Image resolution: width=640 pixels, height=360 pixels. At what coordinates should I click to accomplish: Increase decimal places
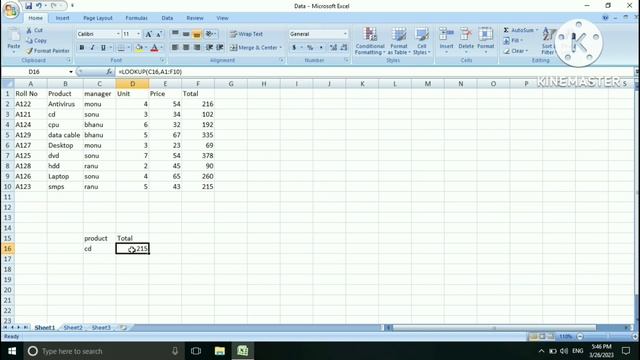pos(333,48)
